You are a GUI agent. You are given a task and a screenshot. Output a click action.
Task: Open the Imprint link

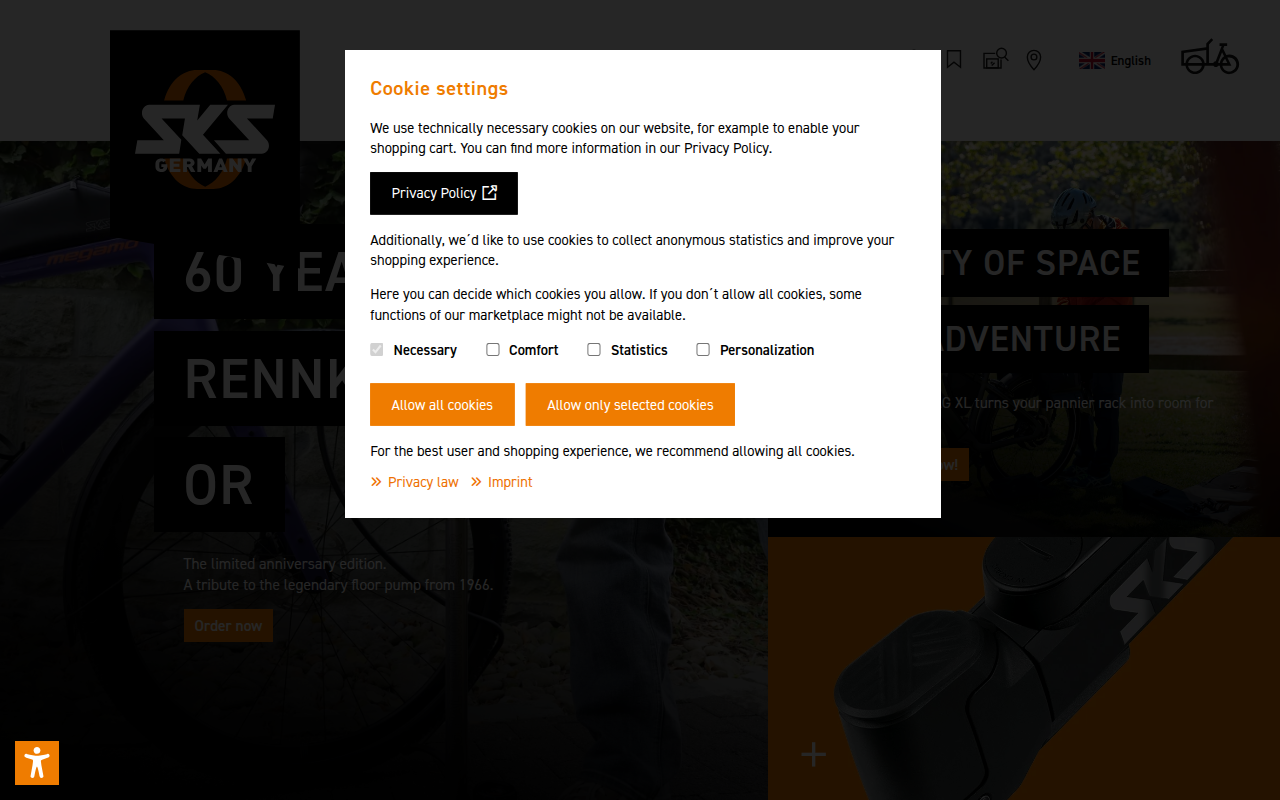click(x=502, y=482)
